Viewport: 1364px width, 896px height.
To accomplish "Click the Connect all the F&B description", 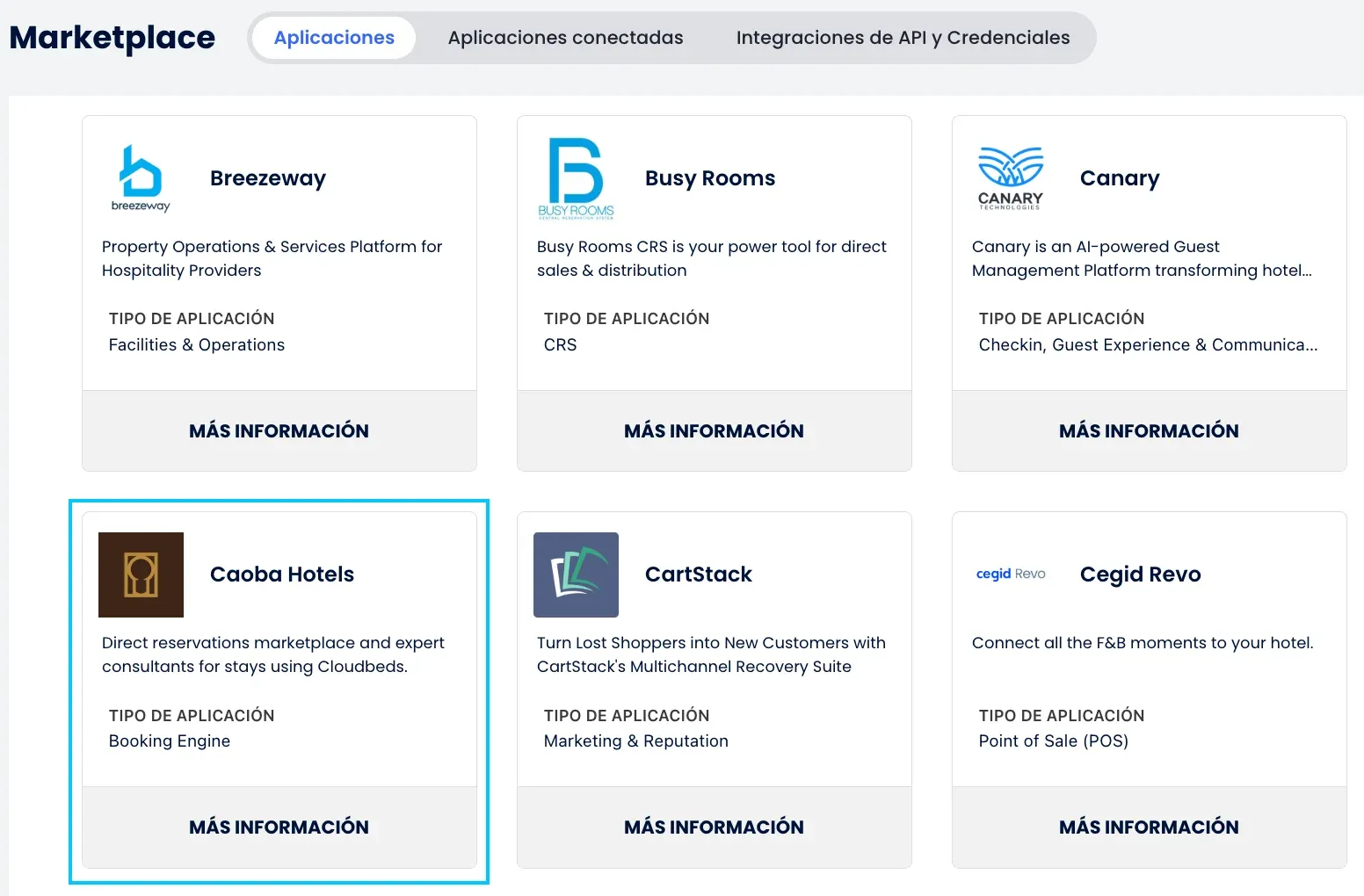I will (x=1143, y=643).
